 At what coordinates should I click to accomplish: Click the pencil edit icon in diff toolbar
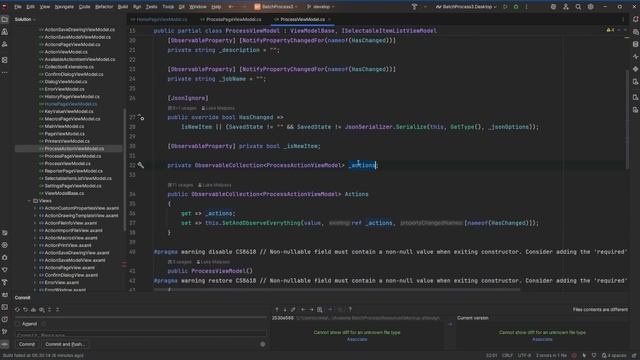293,310
